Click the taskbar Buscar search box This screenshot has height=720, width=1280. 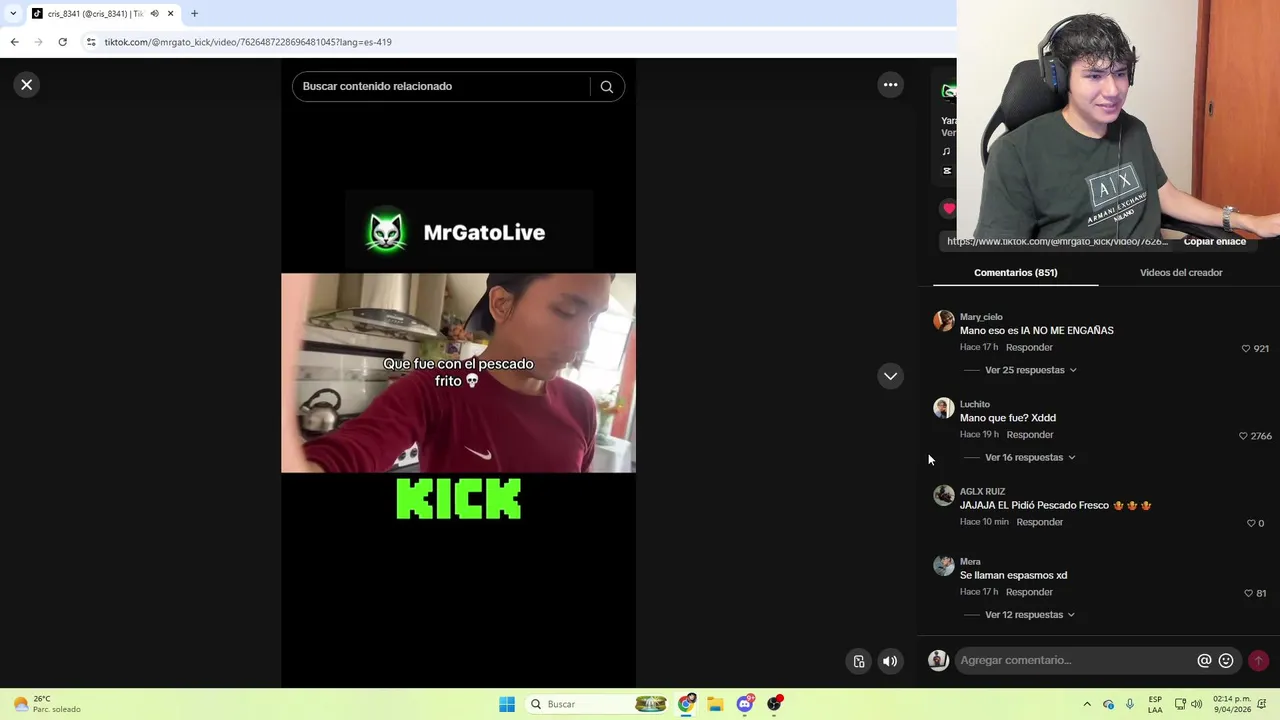(x=595, y=704)
